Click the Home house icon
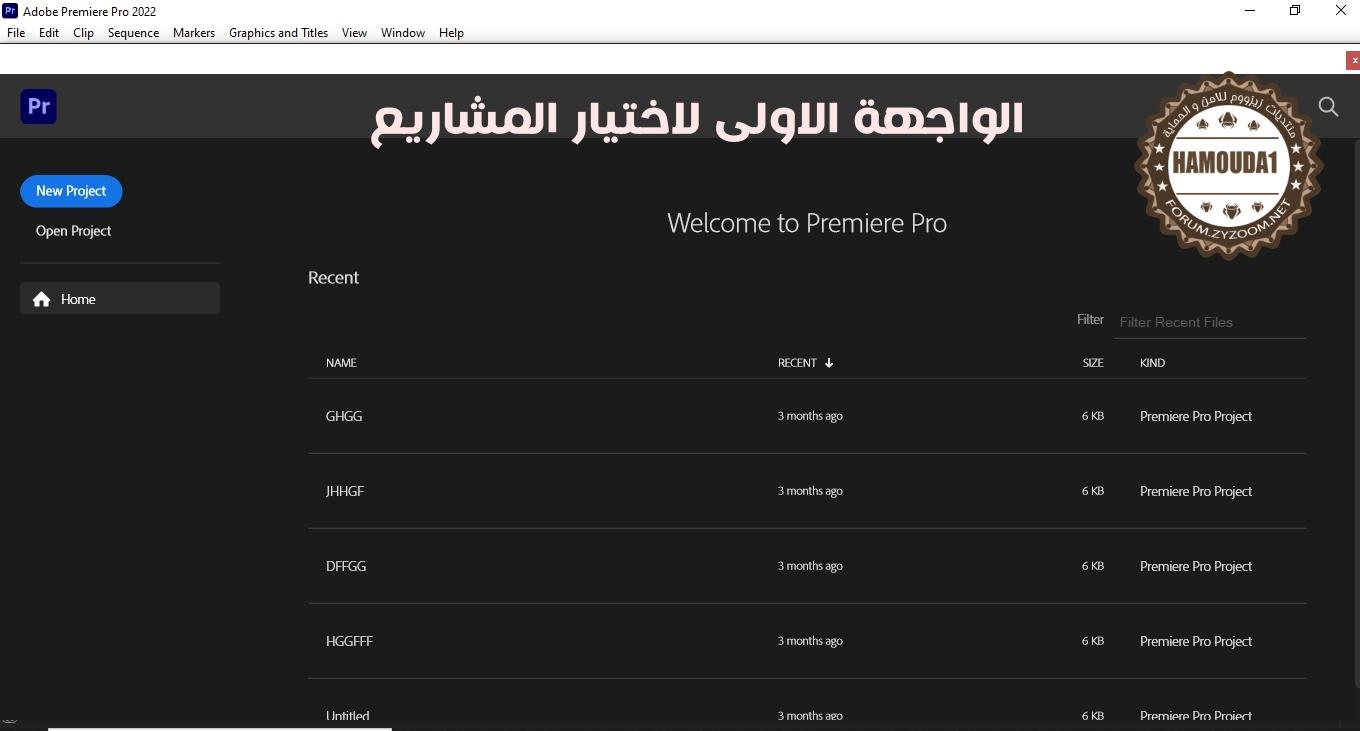 click(x=41, y=299)
